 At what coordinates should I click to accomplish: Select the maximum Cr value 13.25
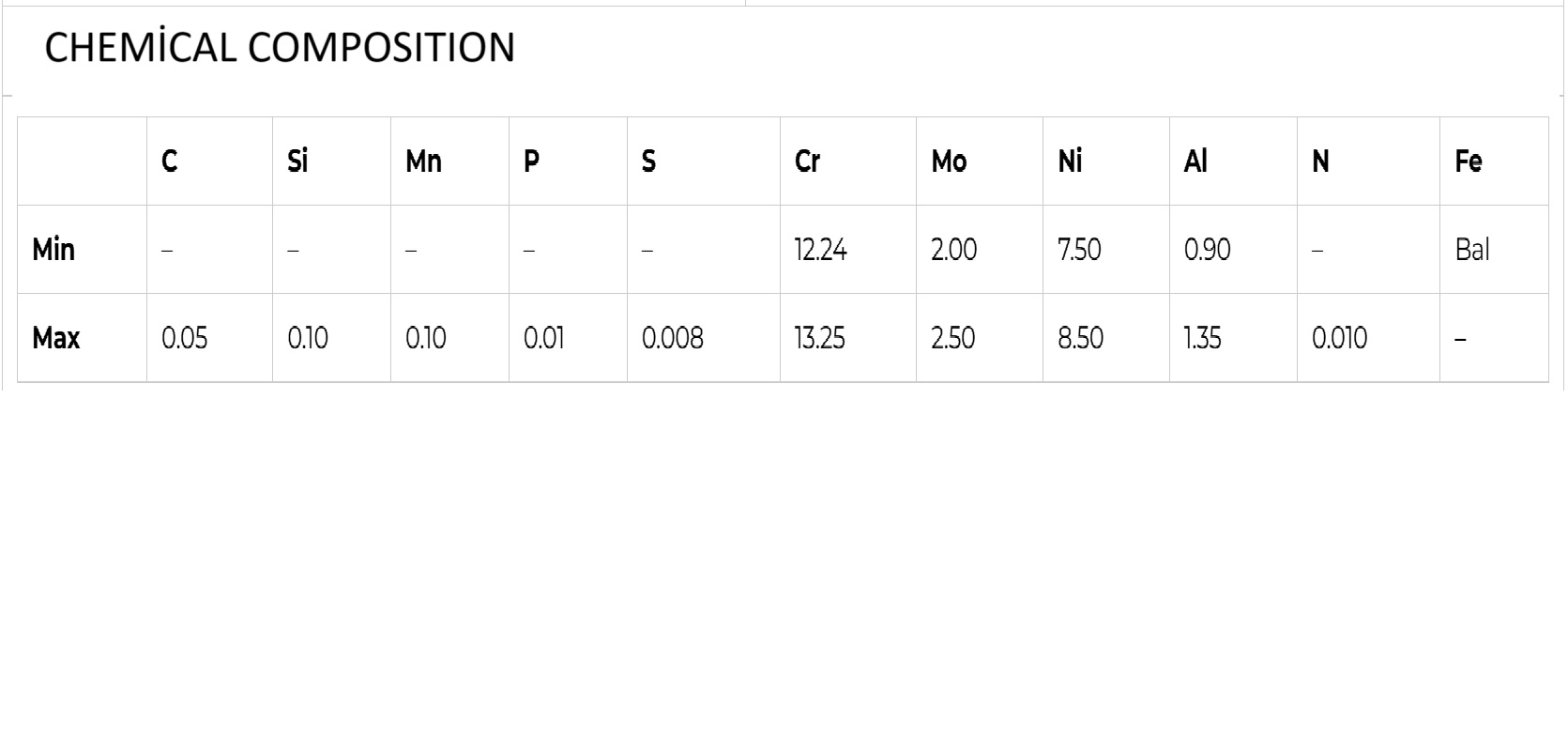tap(819, 338)
